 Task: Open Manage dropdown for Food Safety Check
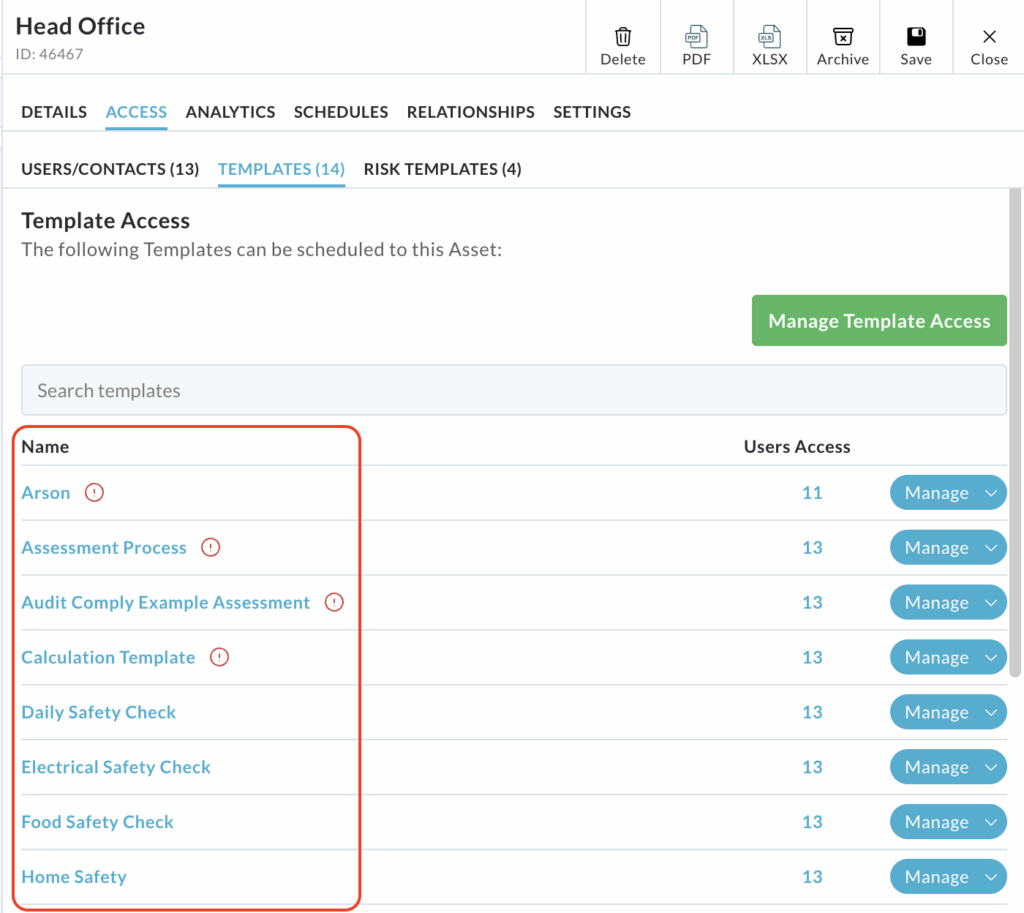(x=991, y=822)
